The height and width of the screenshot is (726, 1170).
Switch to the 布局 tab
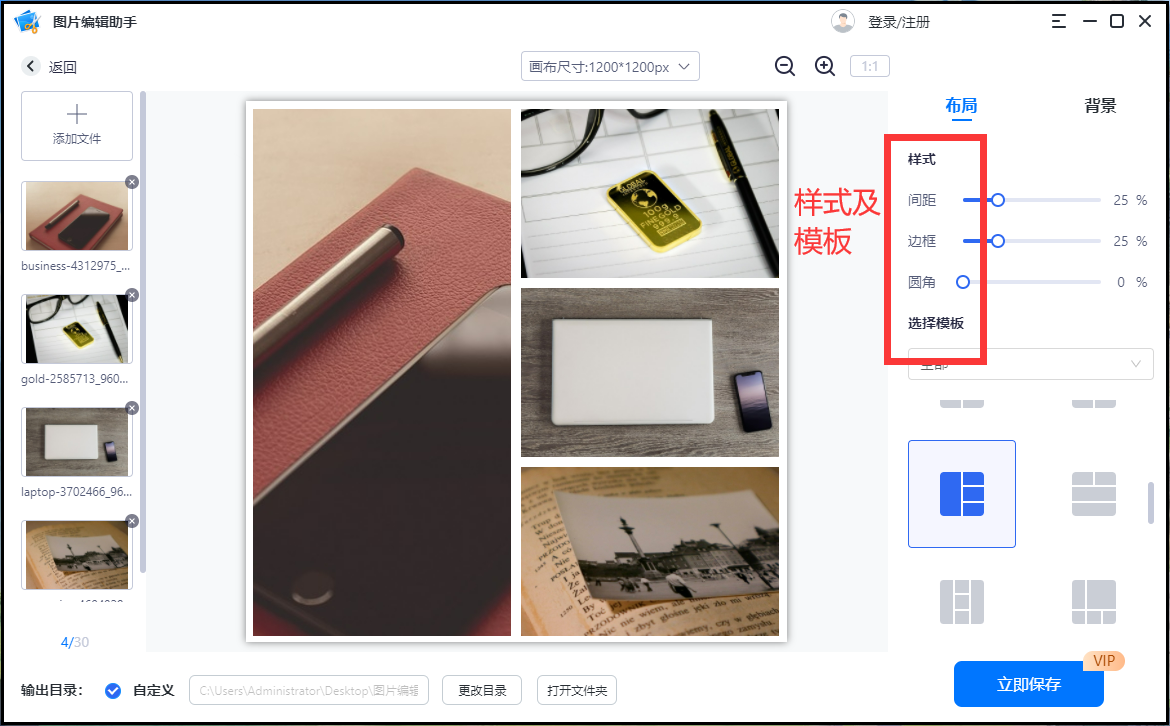click(x=961, y=106)
